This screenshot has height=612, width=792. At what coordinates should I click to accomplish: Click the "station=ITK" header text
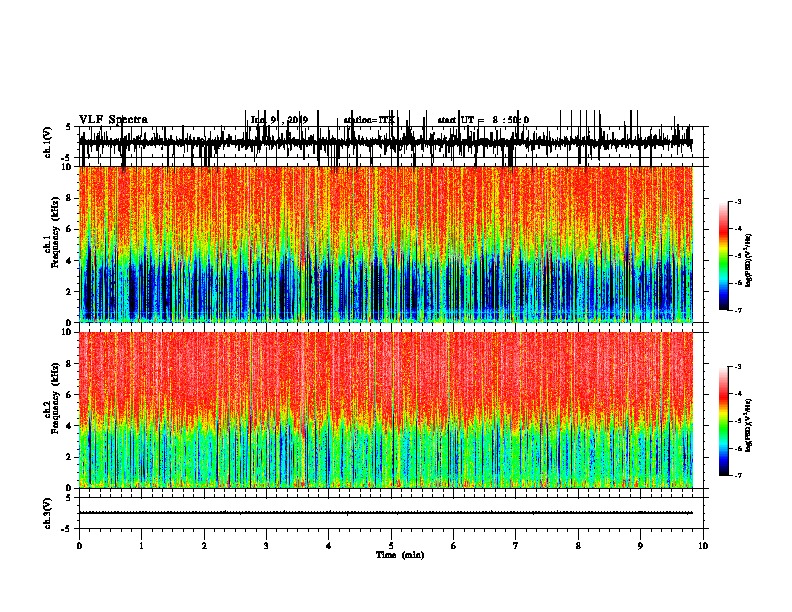(x=369, y=120)
